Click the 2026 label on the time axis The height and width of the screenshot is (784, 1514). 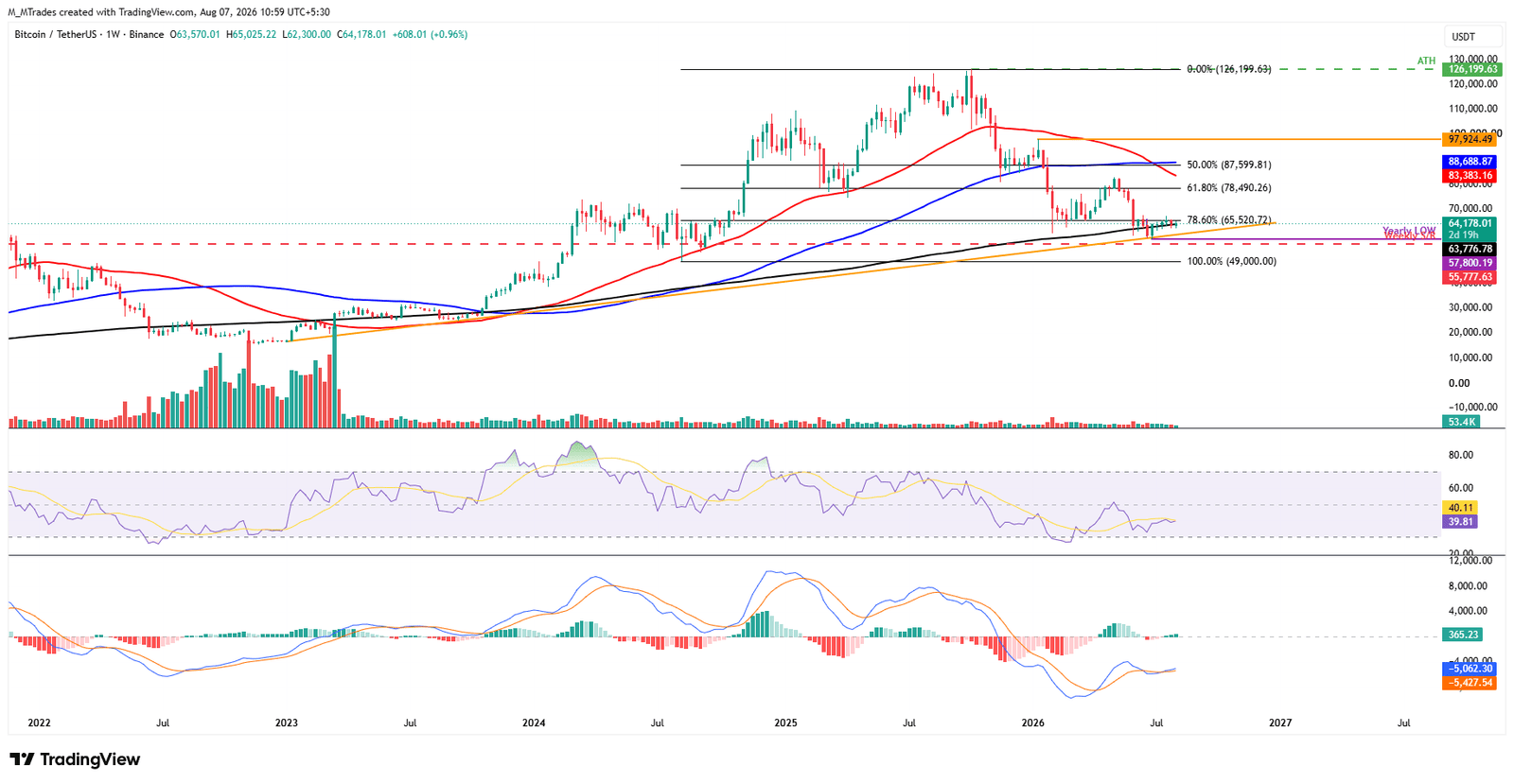tap(1033, 723)
